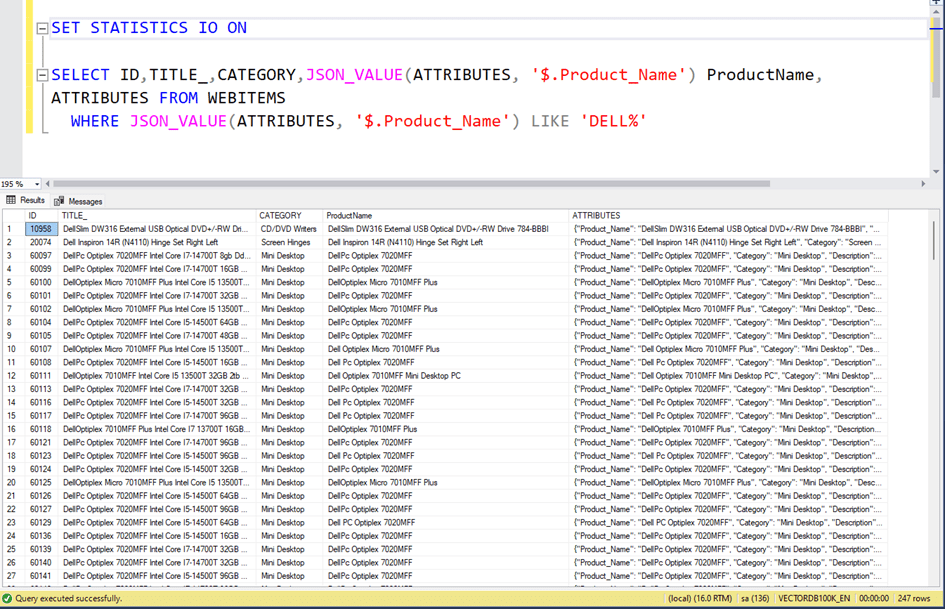Open the 195 % zoom dropdown
Image resolution: width=945 pixels, height=609 pixels.
coord(37,184)
